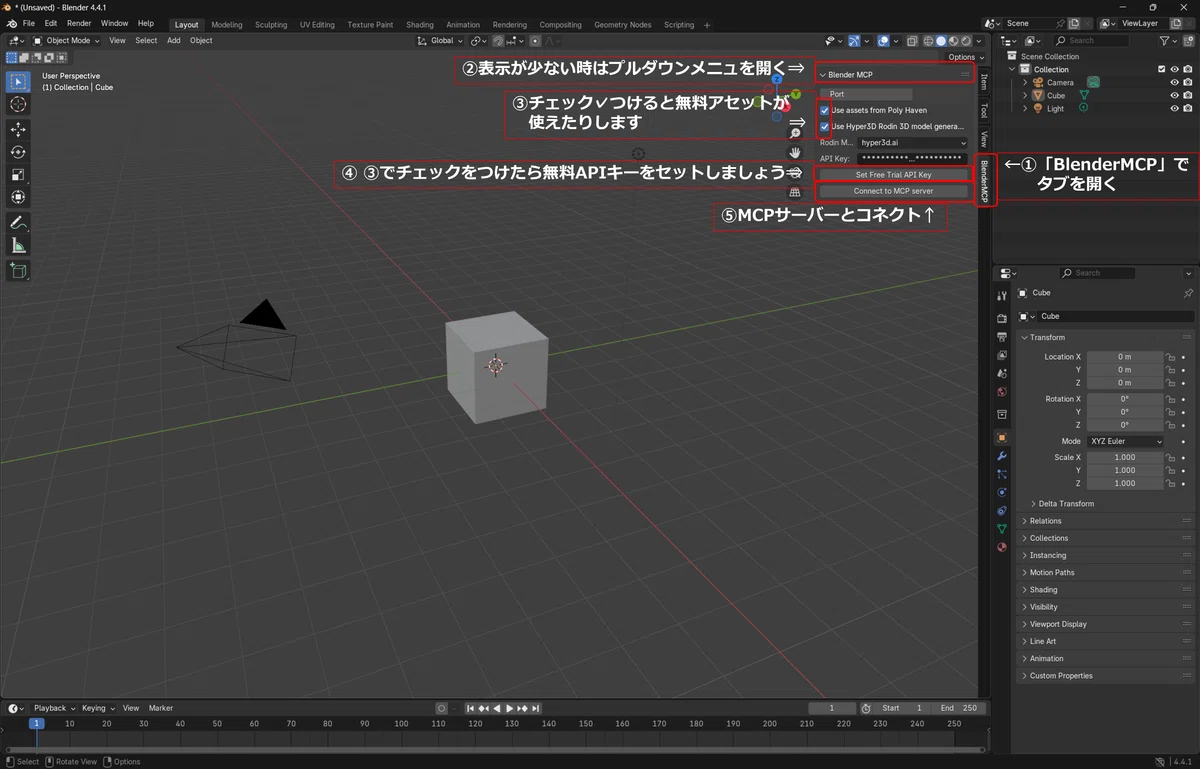
Task: Select the Add Cube tool
Action: 18,270
